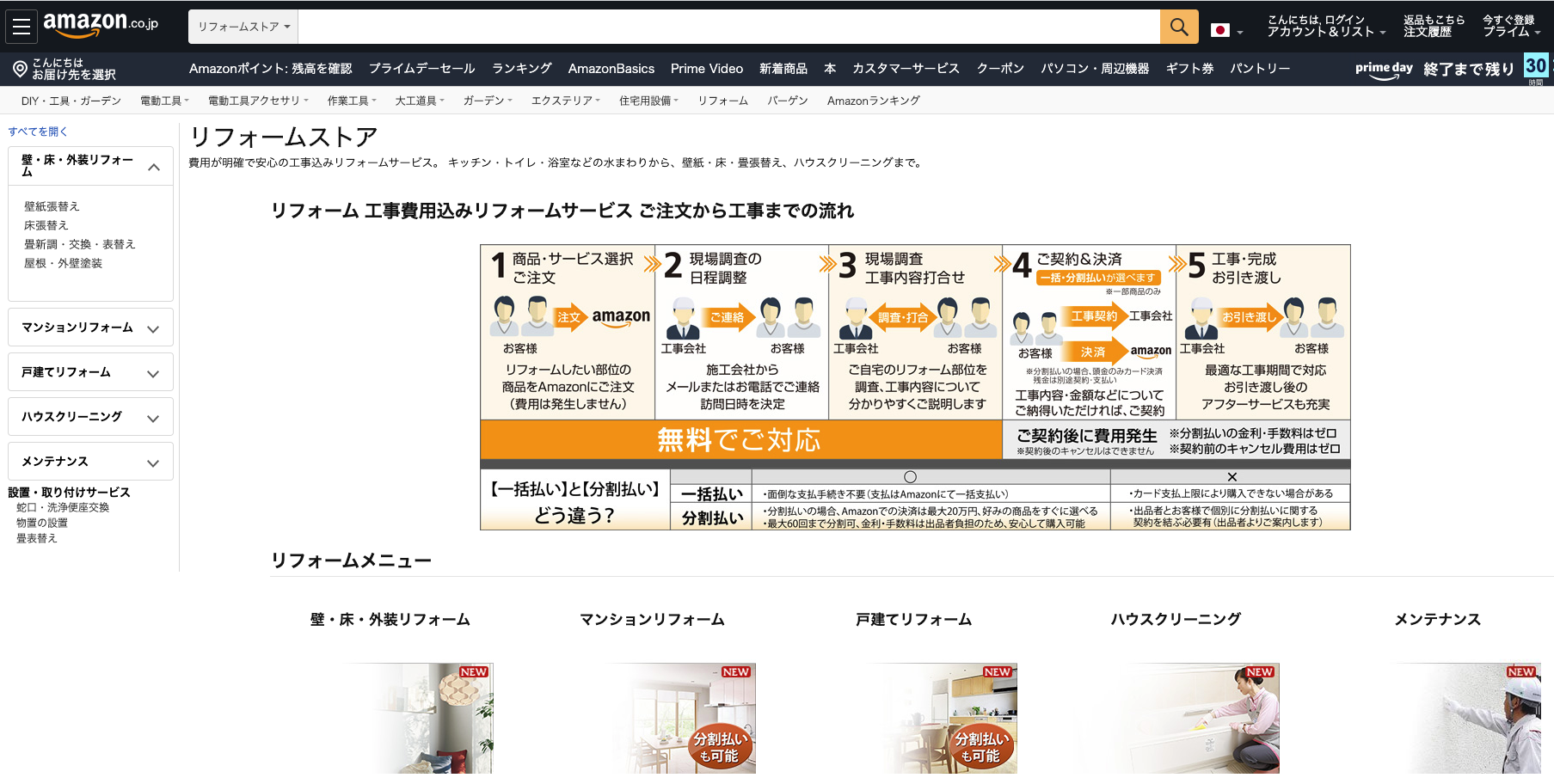The height and width of the screenshot is (784, 1554).
Task: Click Amazonランキング subnav link
Action: point(874,101)
